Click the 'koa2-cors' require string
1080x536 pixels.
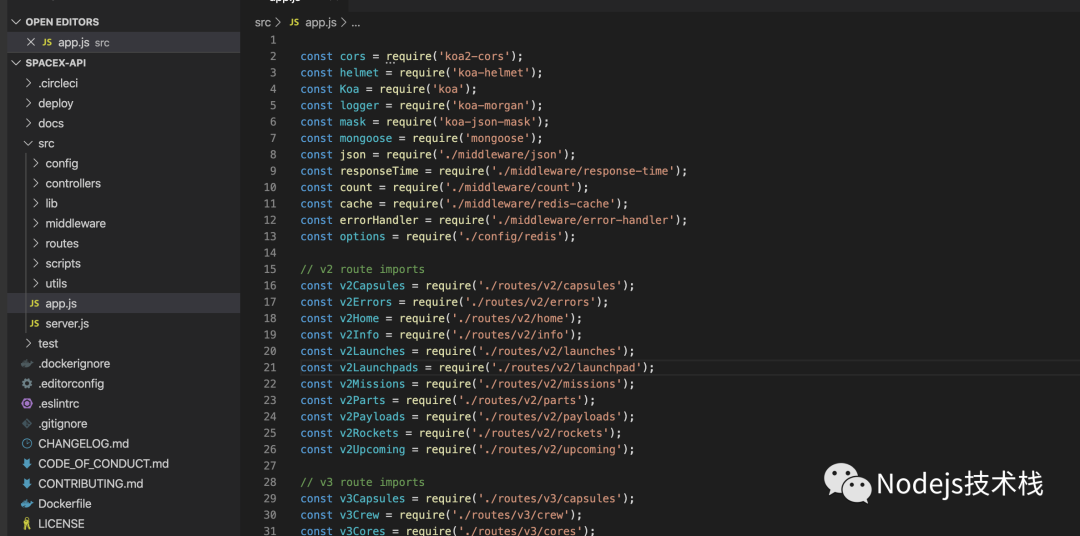(x=477, y=56)
